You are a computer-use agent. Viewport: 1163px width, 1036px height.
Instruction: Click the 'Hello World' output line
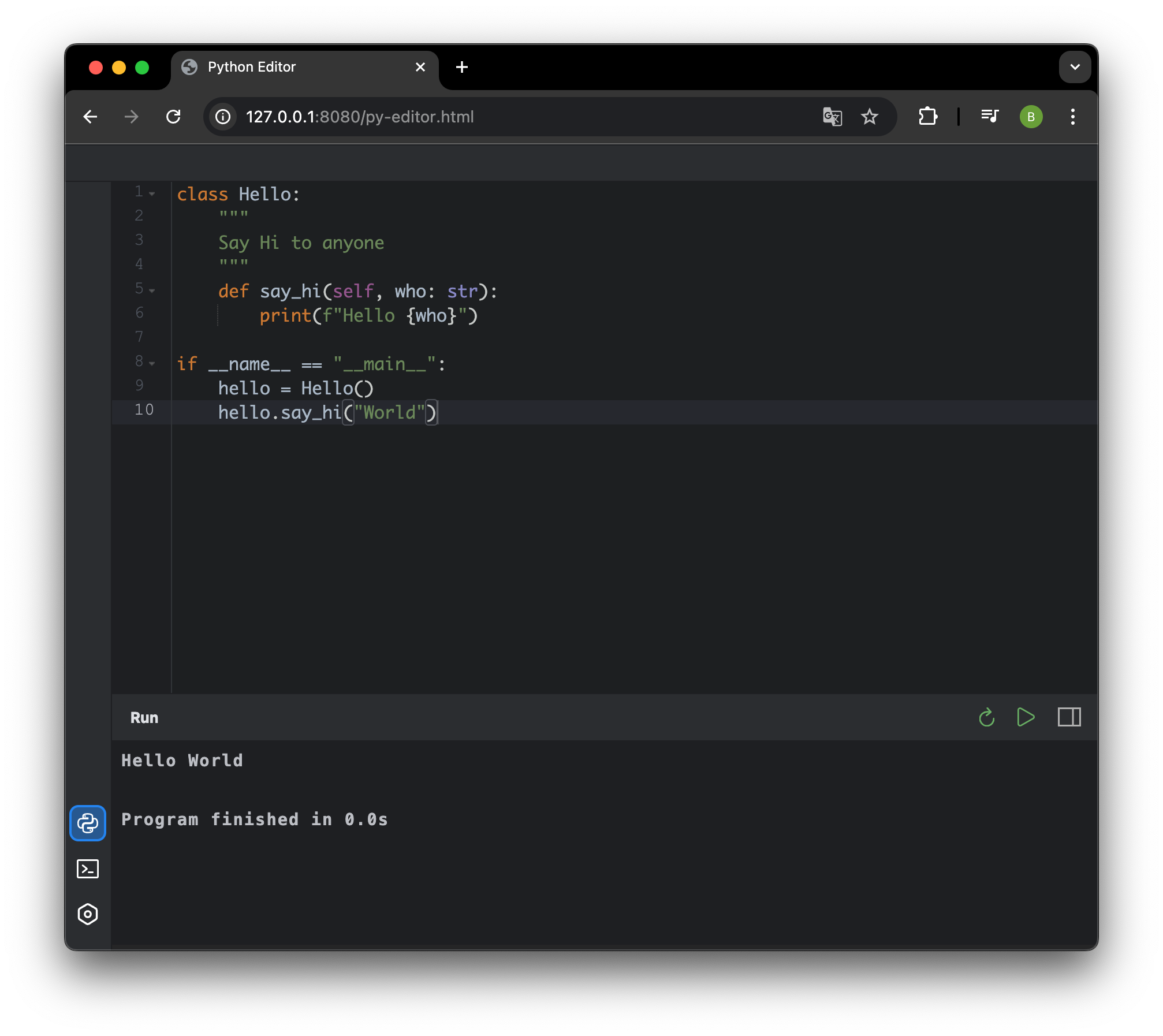[182, 760]
